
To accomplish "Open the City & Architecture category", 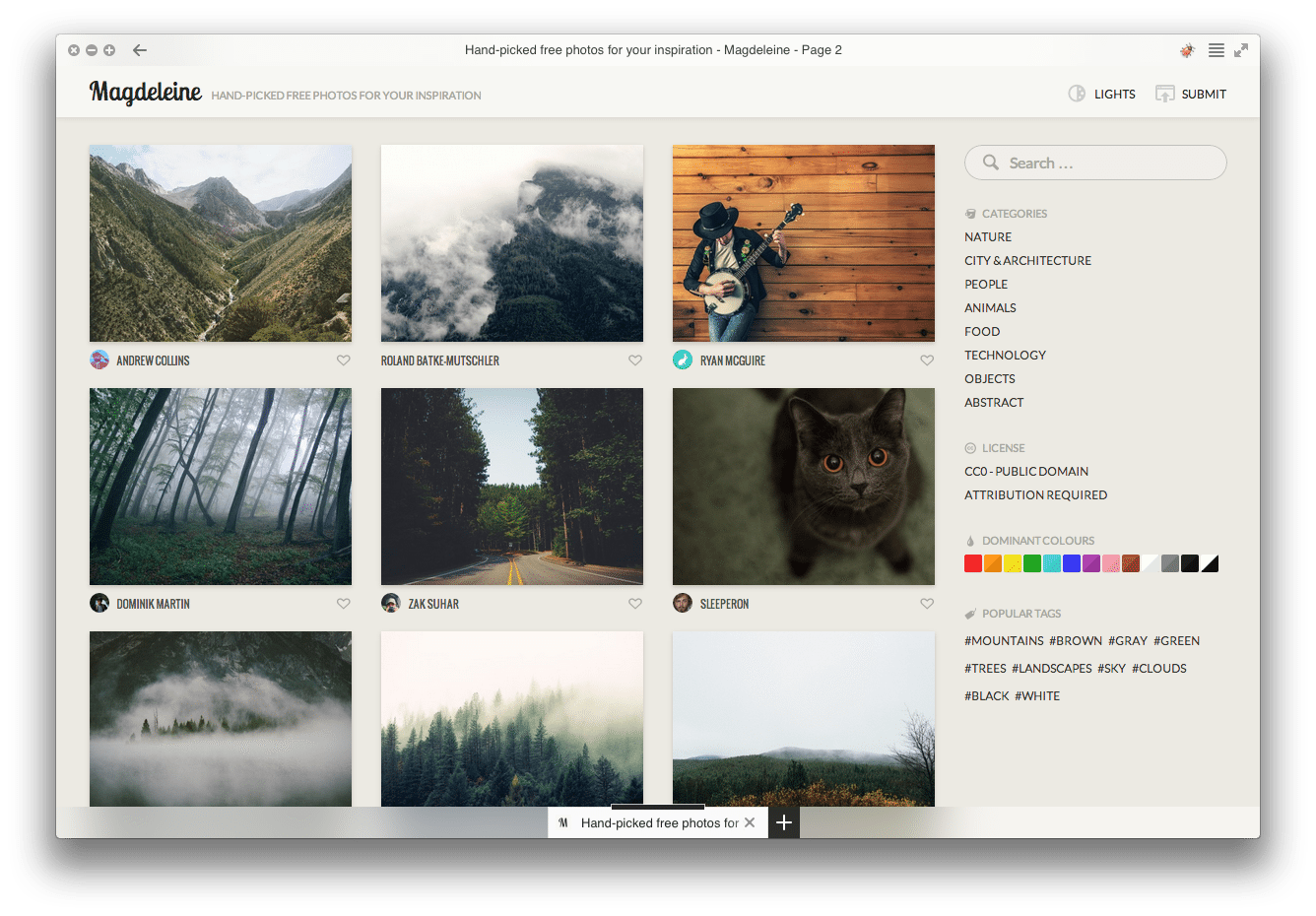I will tap(1027, 261).
